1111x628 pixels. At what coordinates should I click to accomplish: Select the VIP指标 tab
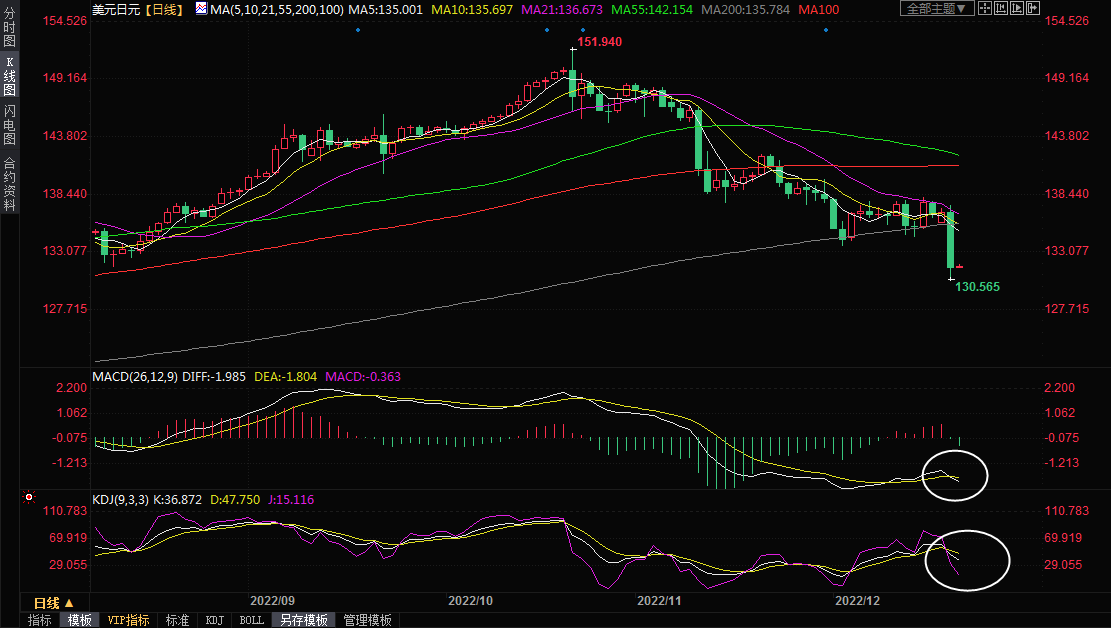click(x=128, y=620)
